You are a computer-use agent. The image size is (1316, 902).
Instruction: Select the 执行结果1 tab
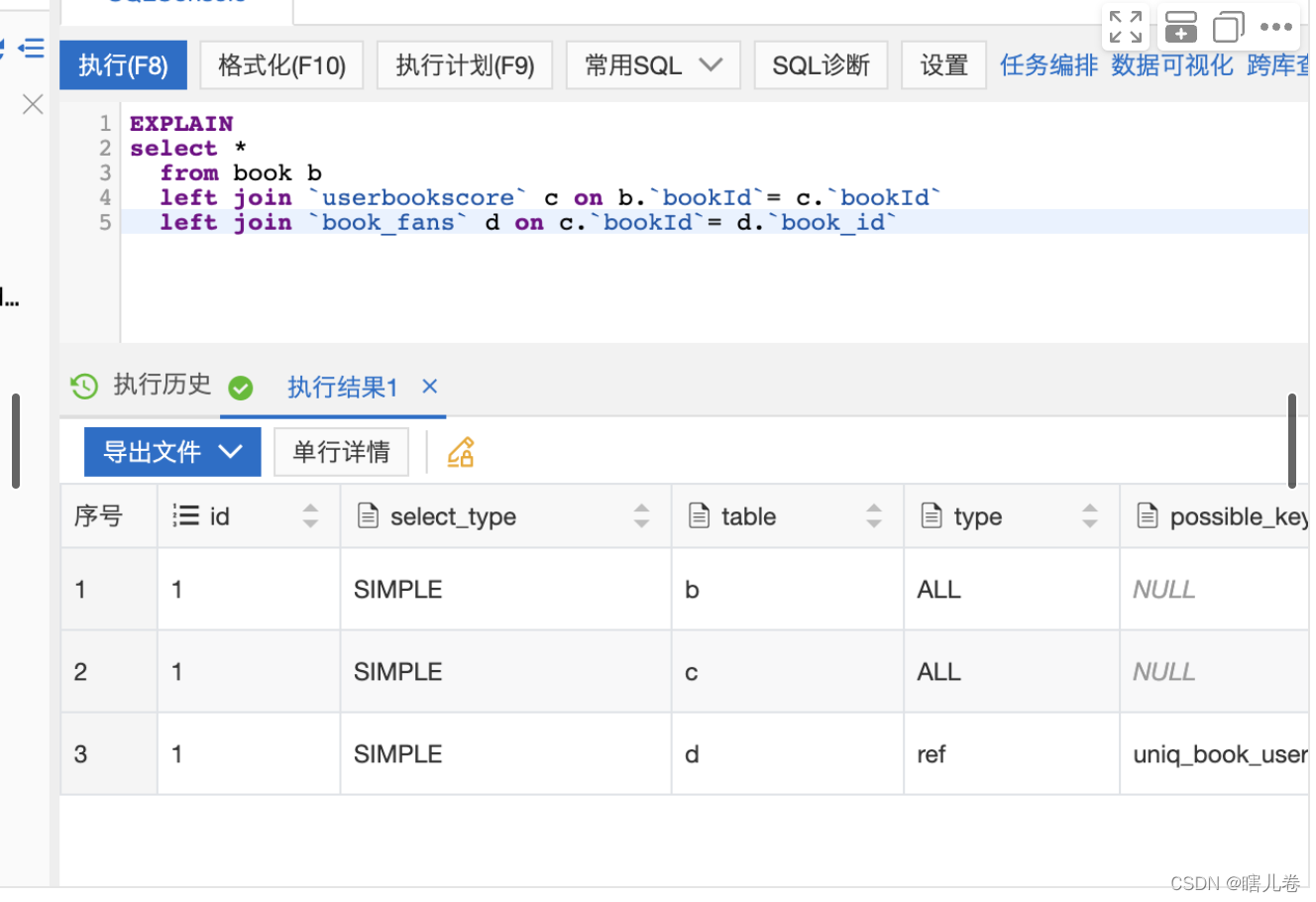click(x=342, y=387)
